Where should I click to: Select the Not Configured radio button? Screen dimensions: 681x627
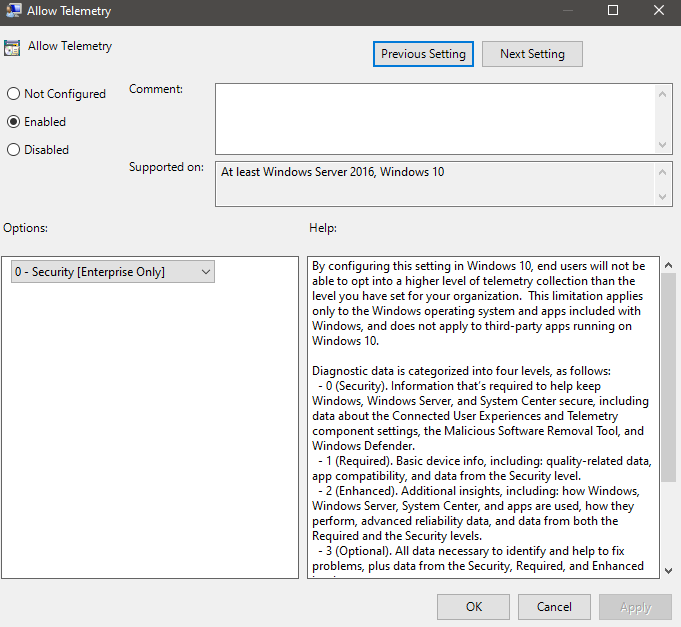[14, 94]
